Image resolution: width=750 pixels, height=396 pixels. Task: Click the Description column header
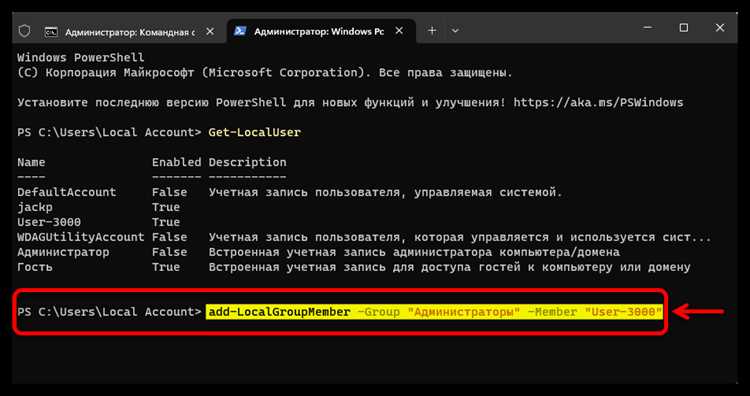tap(247, 162)
